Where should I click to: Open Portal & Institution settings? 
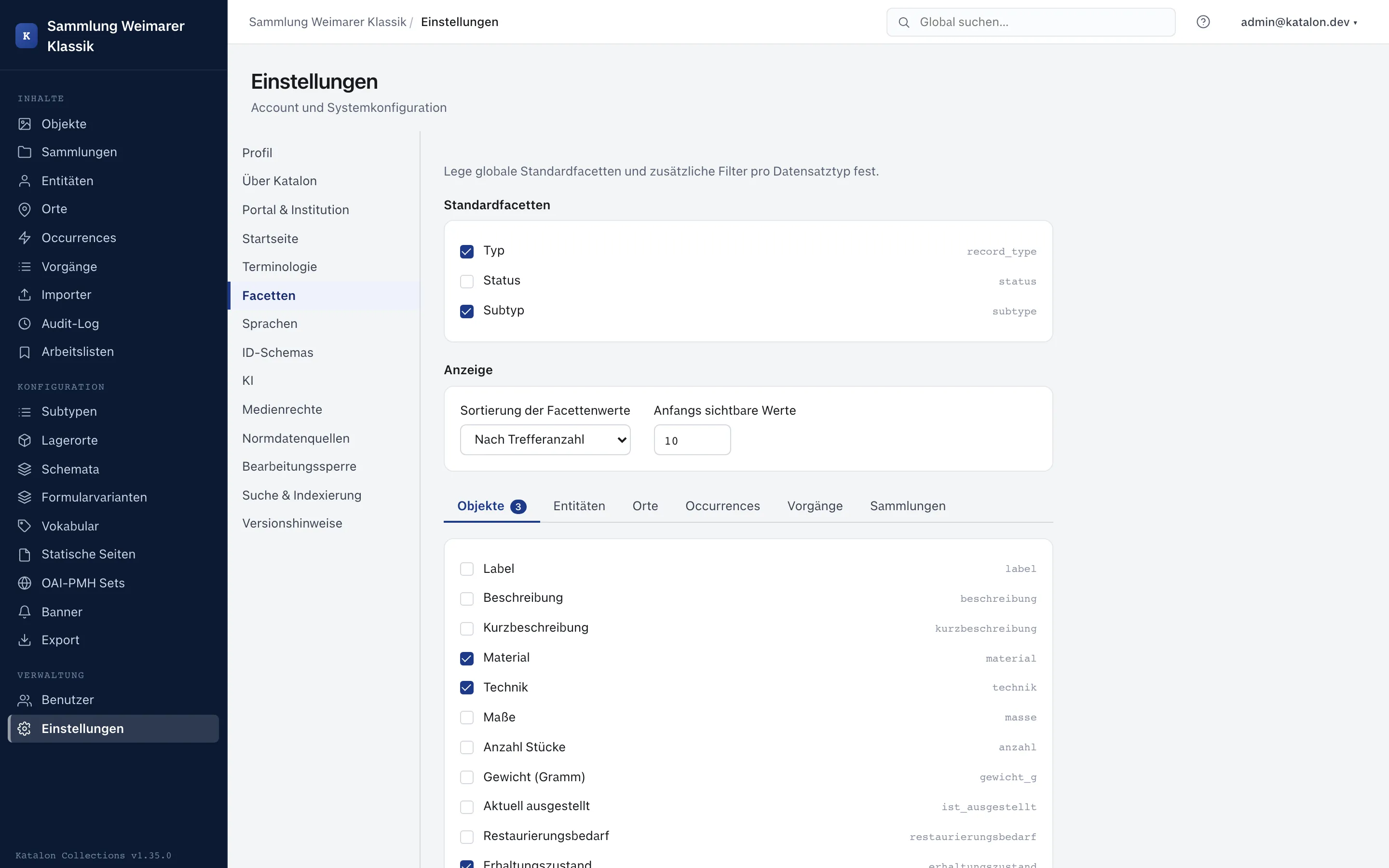pyautogui.click(x=324, y=210)
